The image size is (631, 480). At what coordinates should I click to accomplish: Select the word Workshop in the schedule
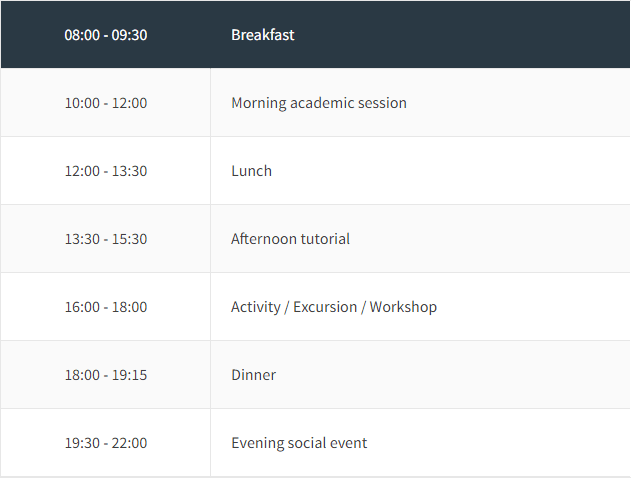coord(403,307)
